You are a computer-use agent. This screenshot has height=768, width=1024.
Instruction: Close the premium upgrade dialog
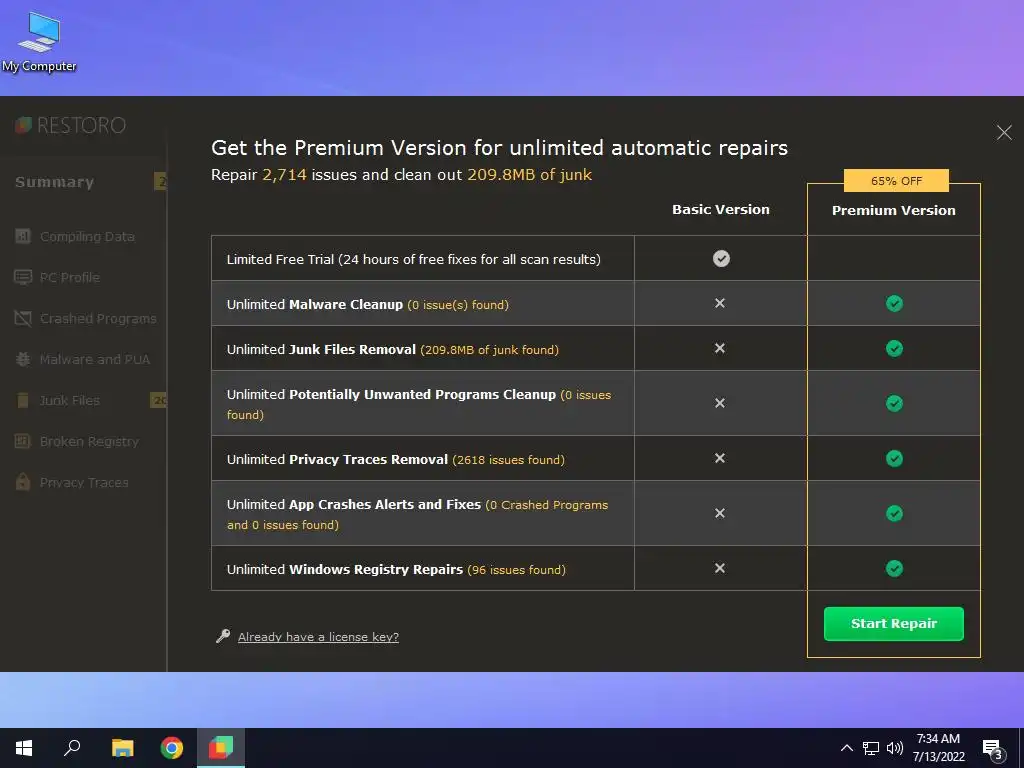point(1004,133)
